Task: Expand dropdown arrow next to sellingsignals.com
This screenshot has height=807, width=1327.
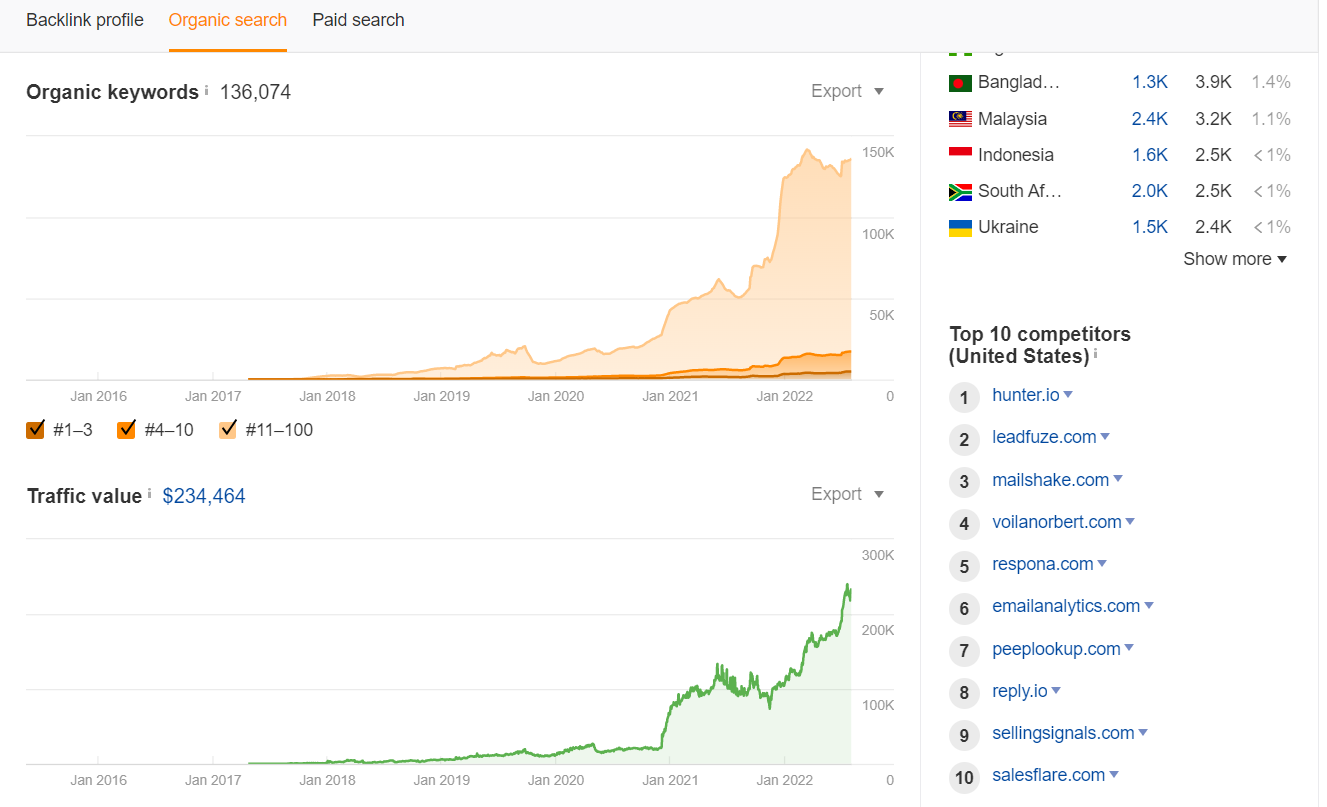Action: coord(1143,733)
